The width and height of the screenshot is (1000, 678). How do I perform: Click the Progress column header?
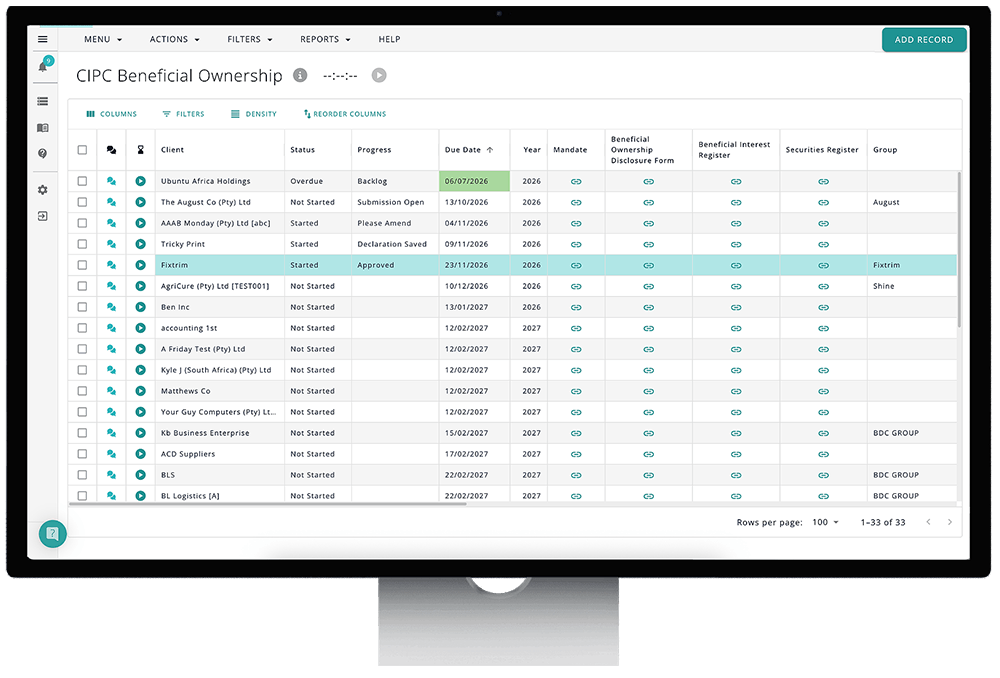[x=374, y=150]
